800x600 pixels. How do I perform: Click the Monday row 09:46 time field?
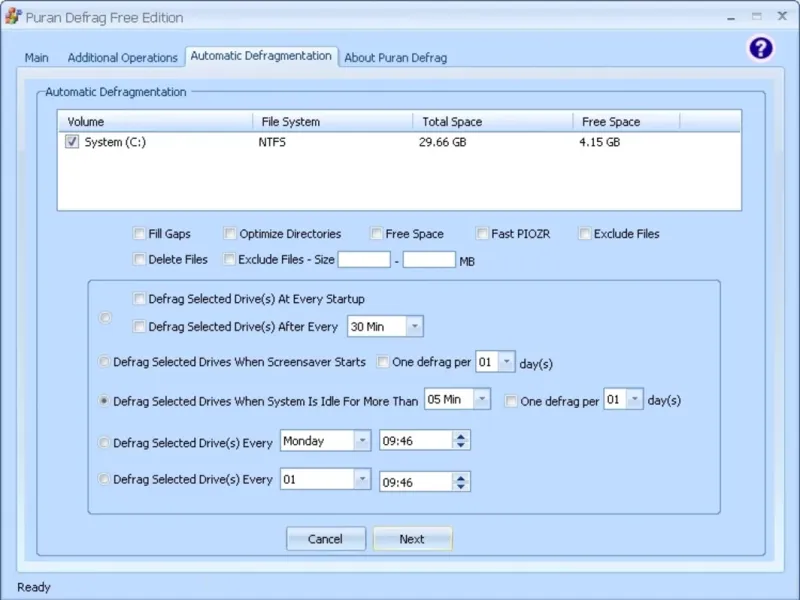416,441
